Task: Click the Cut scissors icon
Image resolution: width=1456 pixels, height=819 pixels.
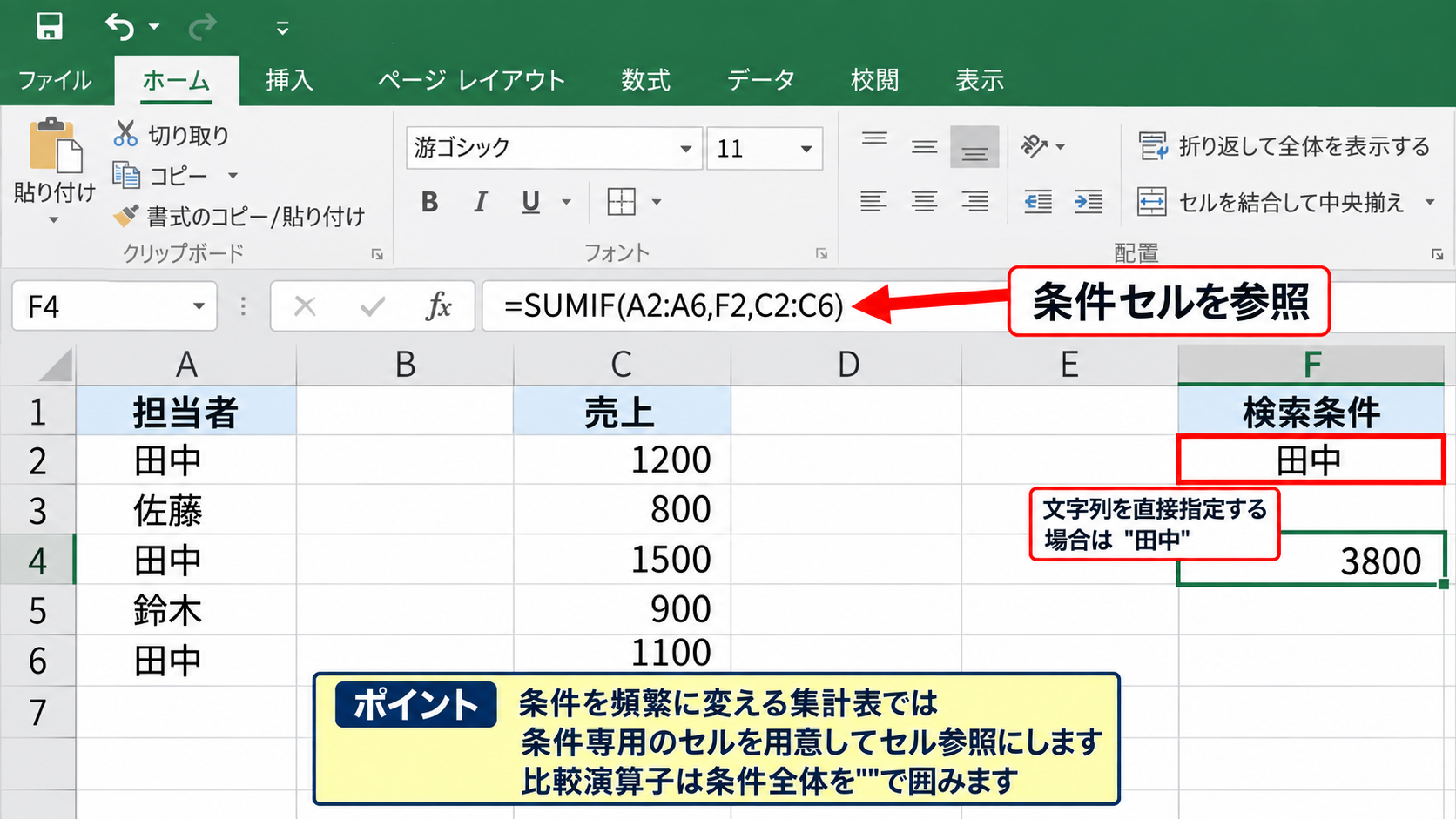Action: (125, 134)
